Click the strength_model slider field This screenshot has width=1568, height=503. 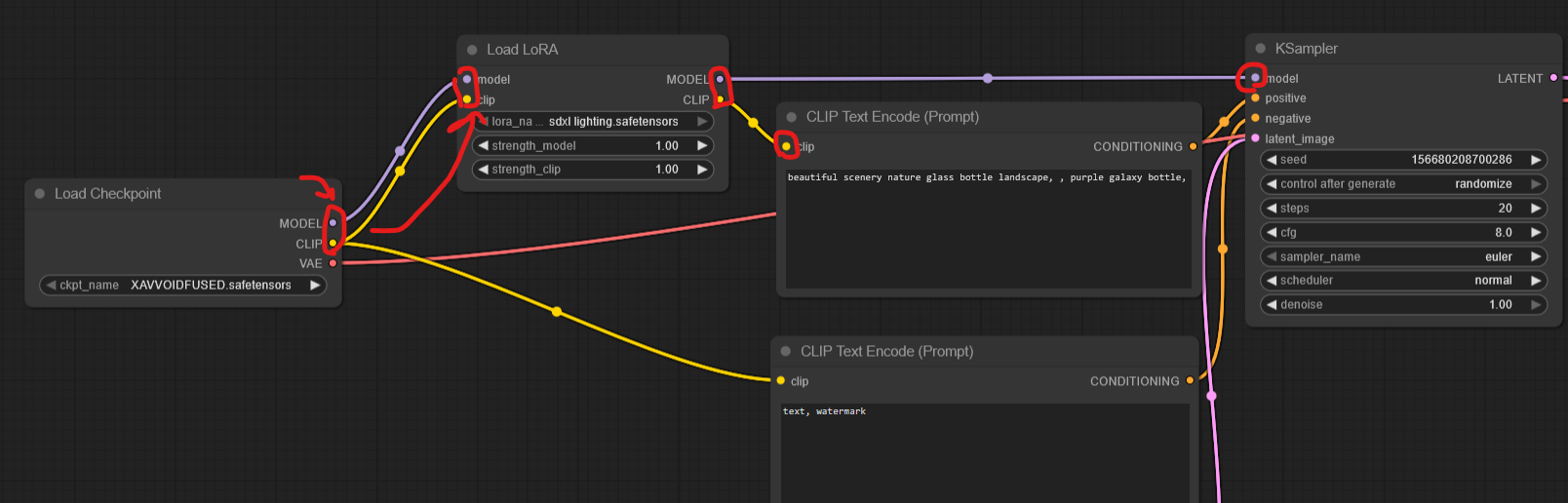coord(592,146)
